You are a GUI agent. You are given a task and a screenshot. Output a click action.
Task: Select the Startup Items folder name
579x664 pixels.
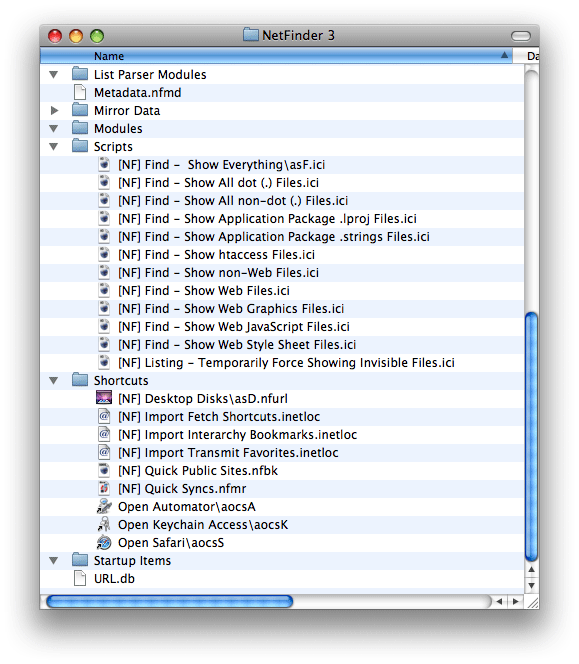coord(133,561)
